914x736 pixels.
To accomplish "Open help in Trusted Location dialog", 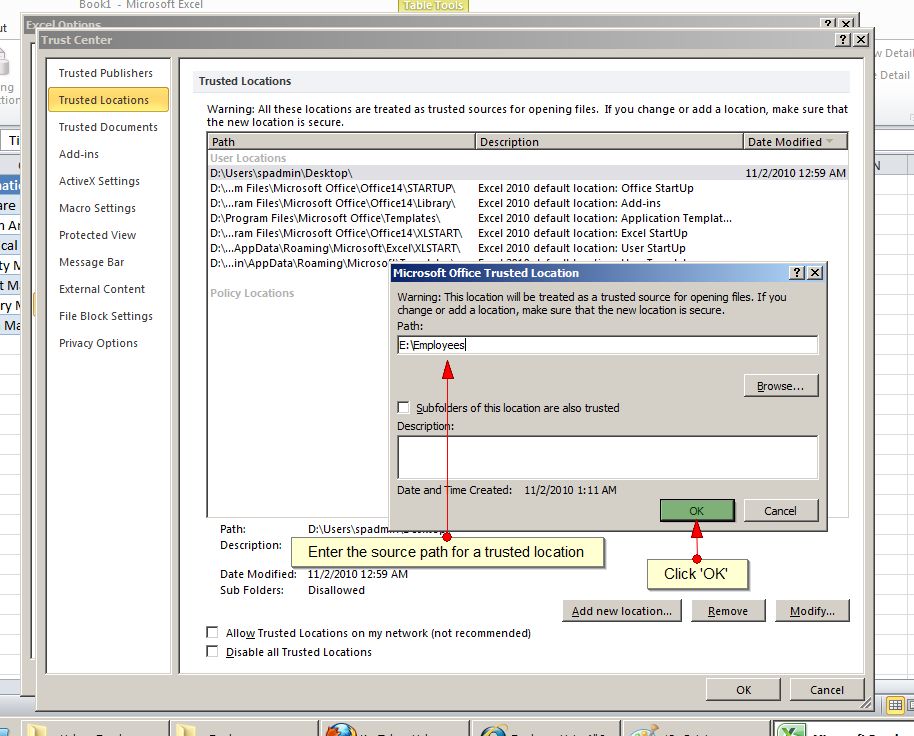I will 797,272.
